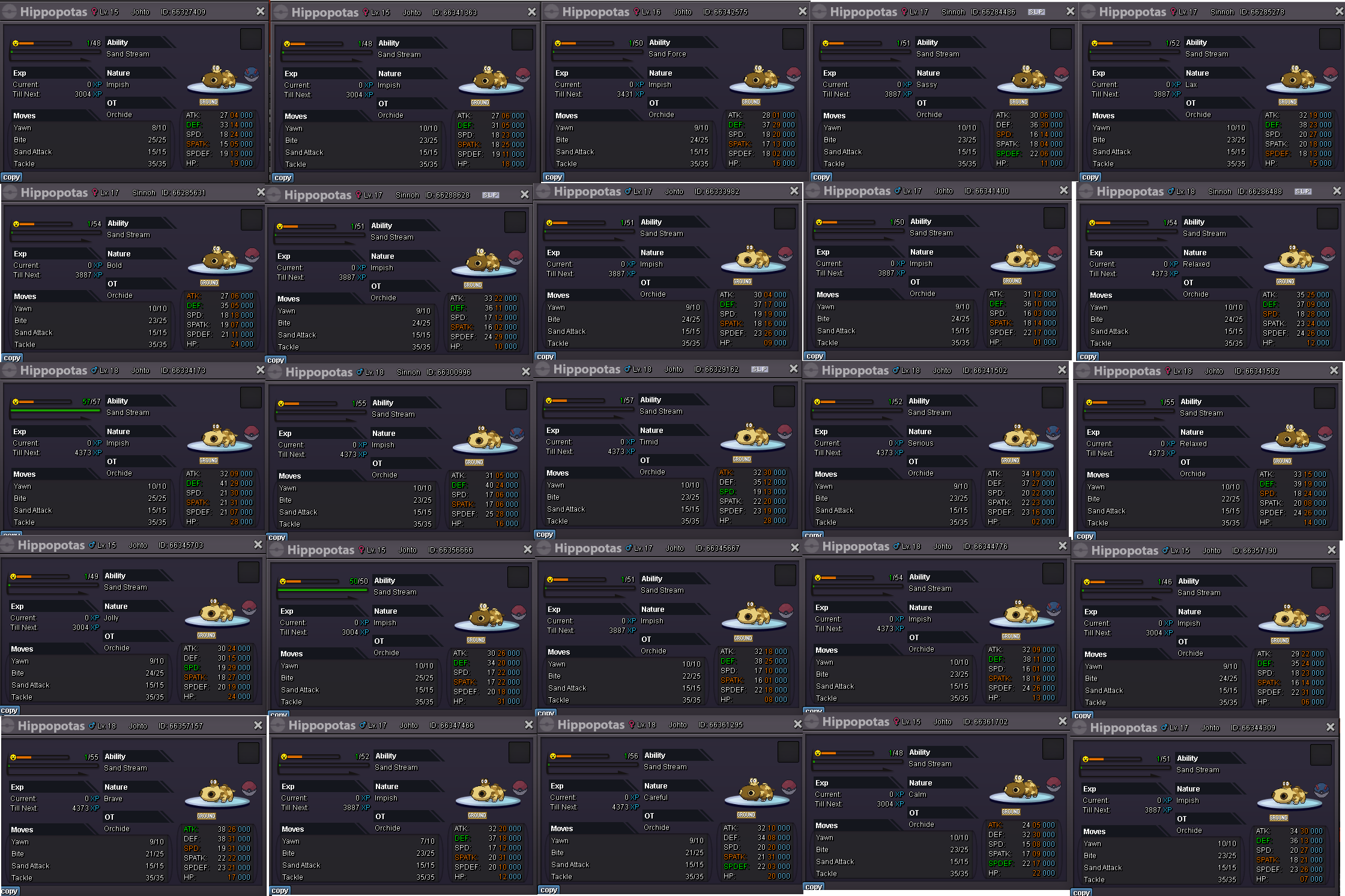
Task: Click blue Great Ball icon in window 66344776
Action: [x=1054, y=608]
